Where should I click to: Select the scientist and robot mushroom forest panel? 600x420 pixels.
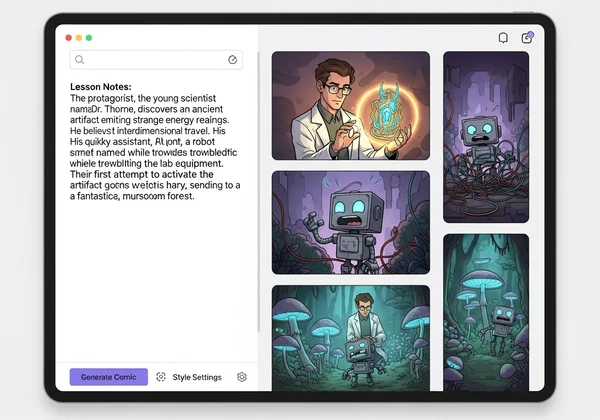coord(351,338)
